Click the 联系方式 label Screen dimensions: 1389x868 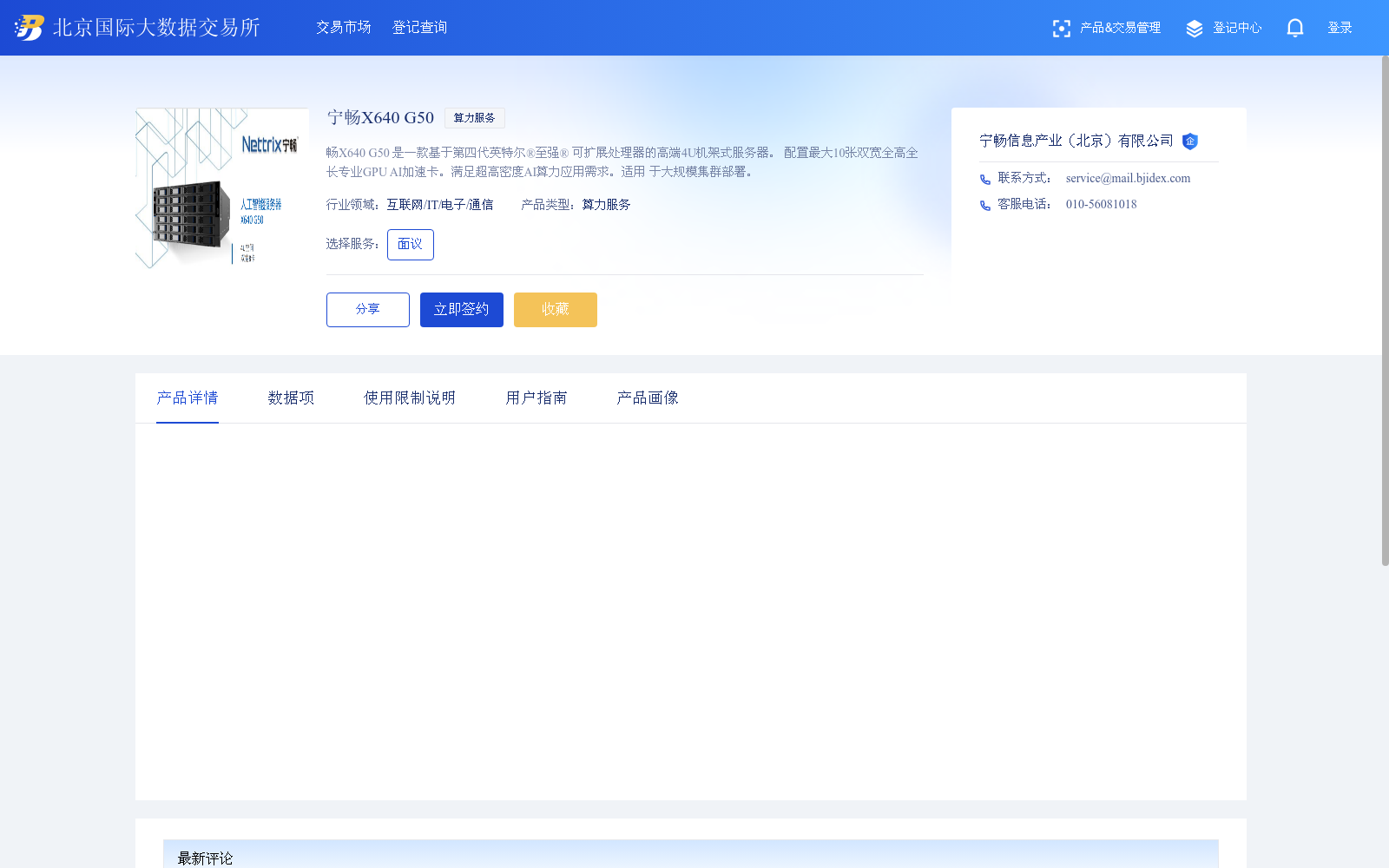point(1024,178)
